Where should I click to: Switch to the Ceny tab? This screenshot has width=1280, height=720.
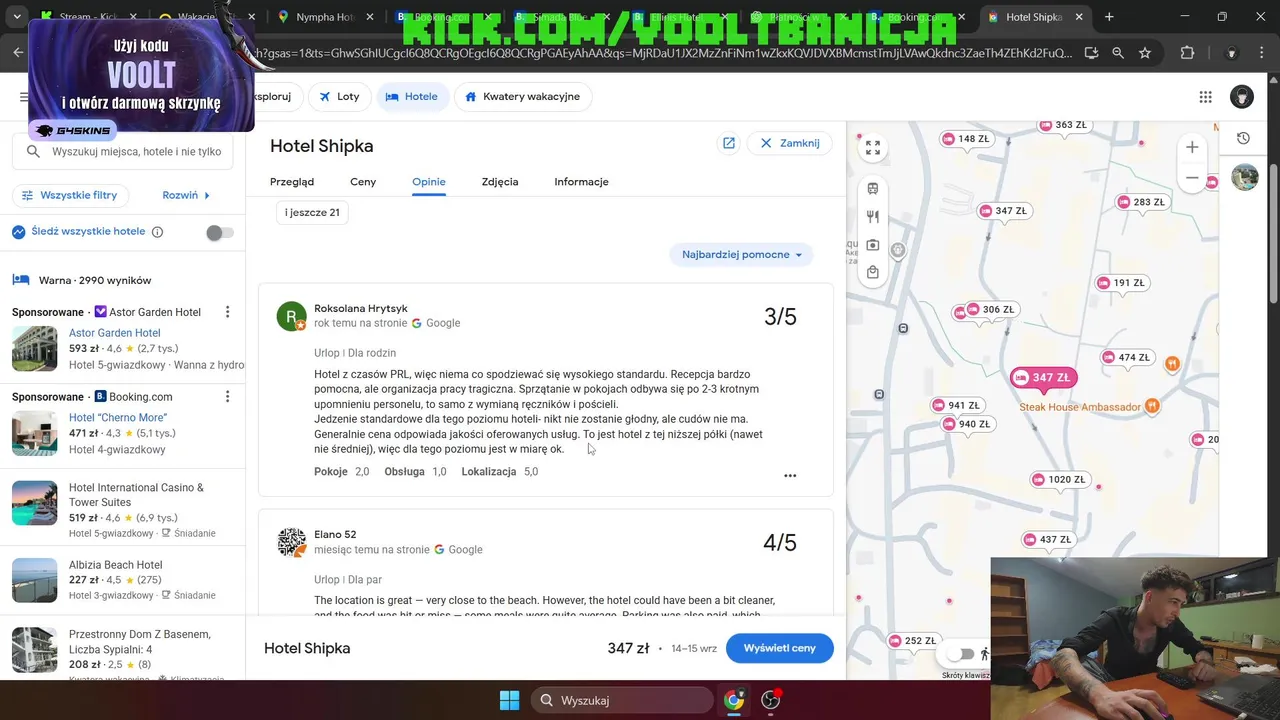pyautogui.click(x=363, y=182)
